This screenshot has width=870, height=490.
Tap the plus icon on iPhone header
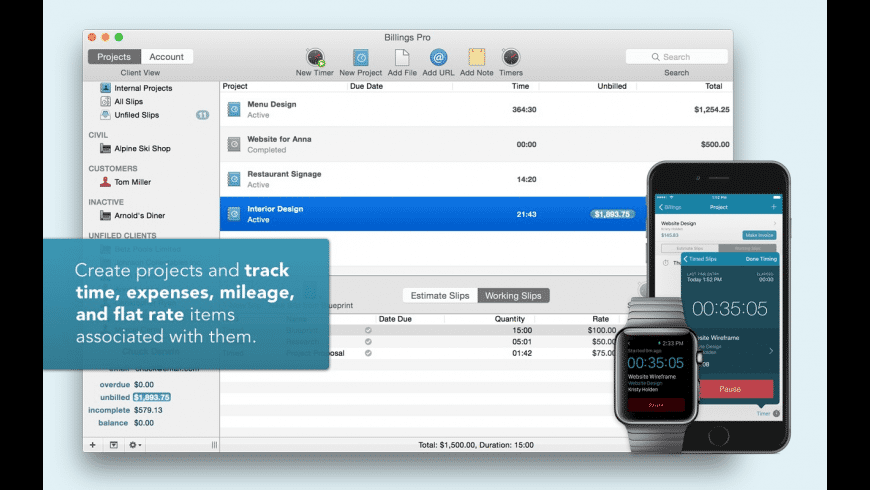773,207
